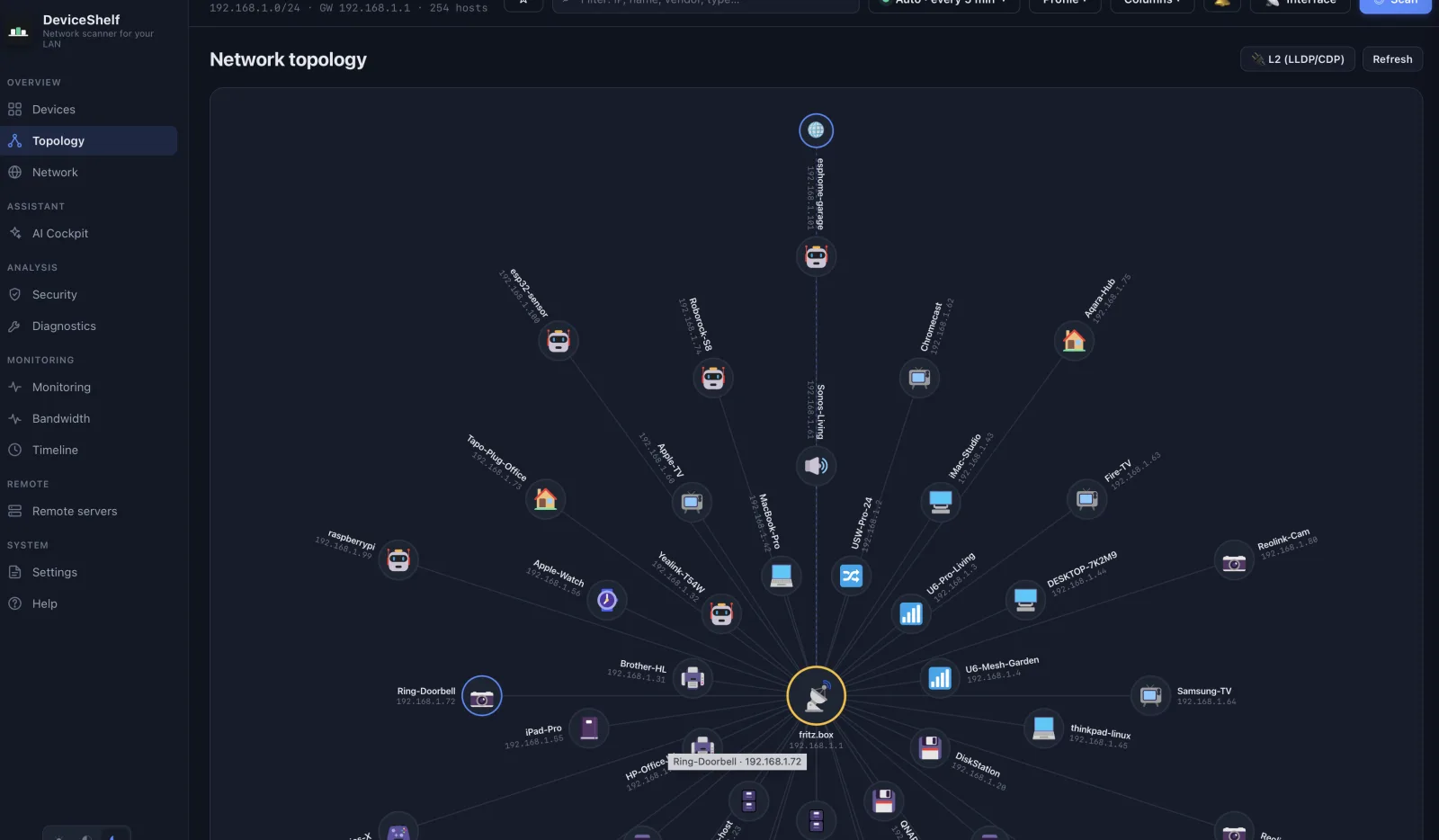Click the internet globe node at top
1439x840 pixels.
pyautogui.click(x=816, y=130)
